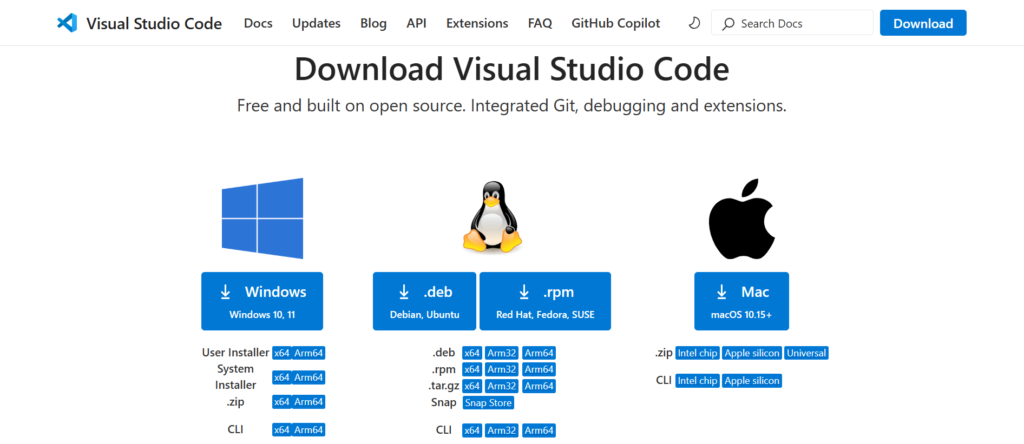Click the Visual Studio Code logo icon
1024x444 pixels.
67,24
